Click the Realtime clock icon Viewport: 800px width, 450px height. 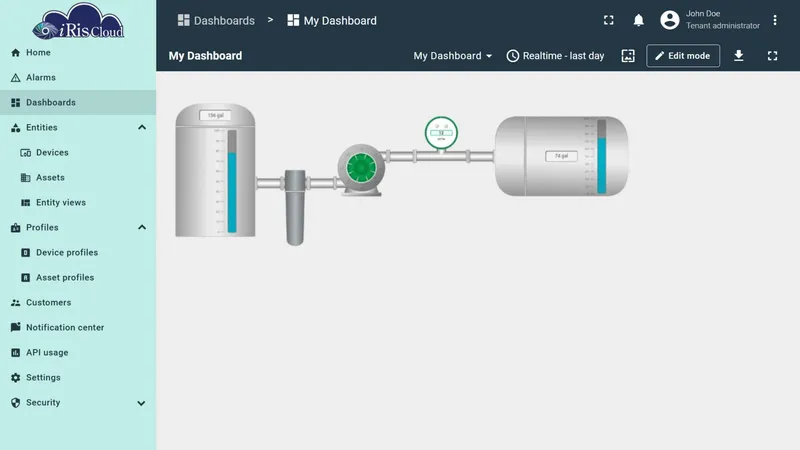(x=513, y=56)
